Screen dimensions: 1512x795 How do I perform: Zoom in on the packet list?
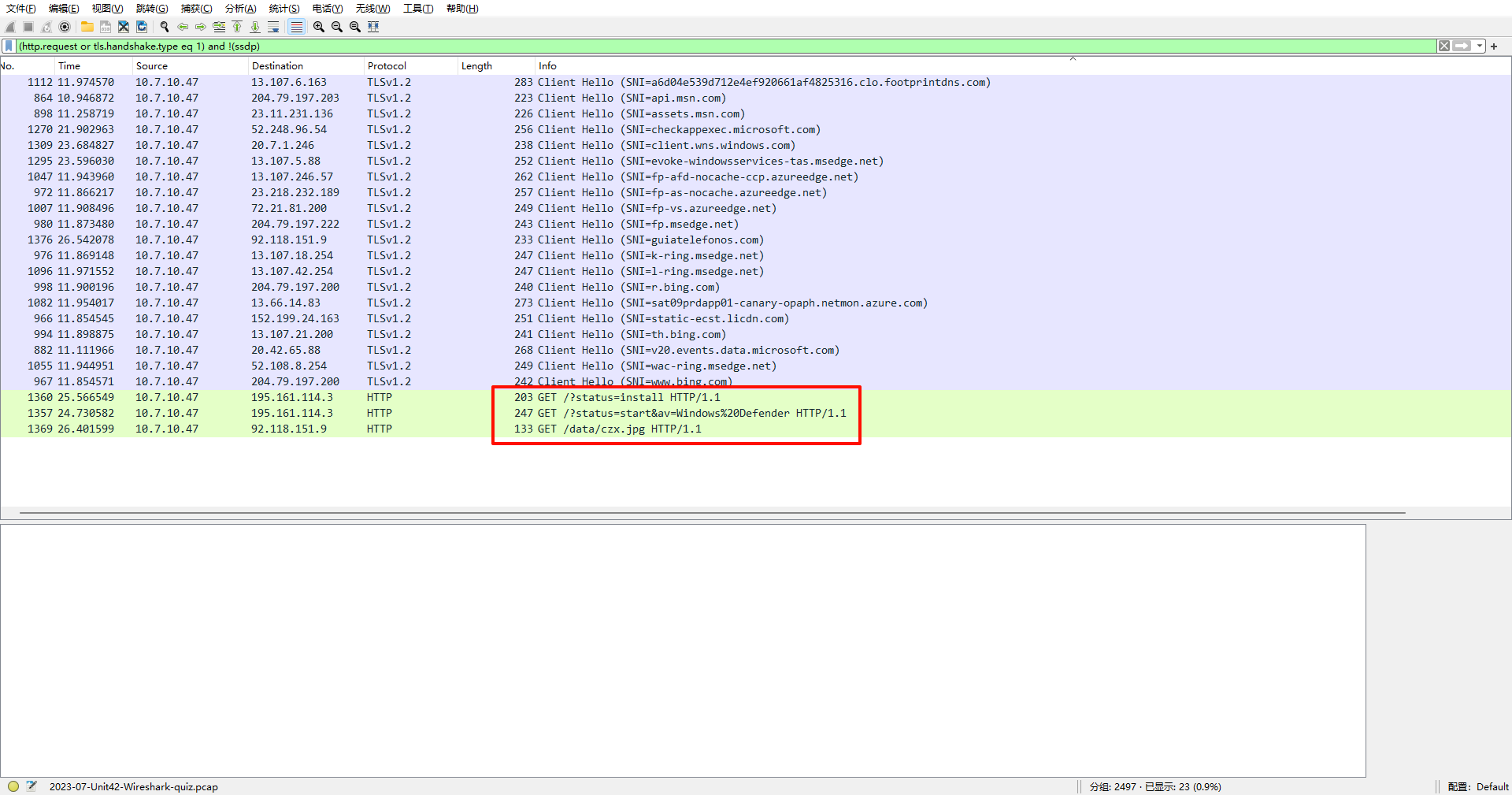[x=318, y=26]
